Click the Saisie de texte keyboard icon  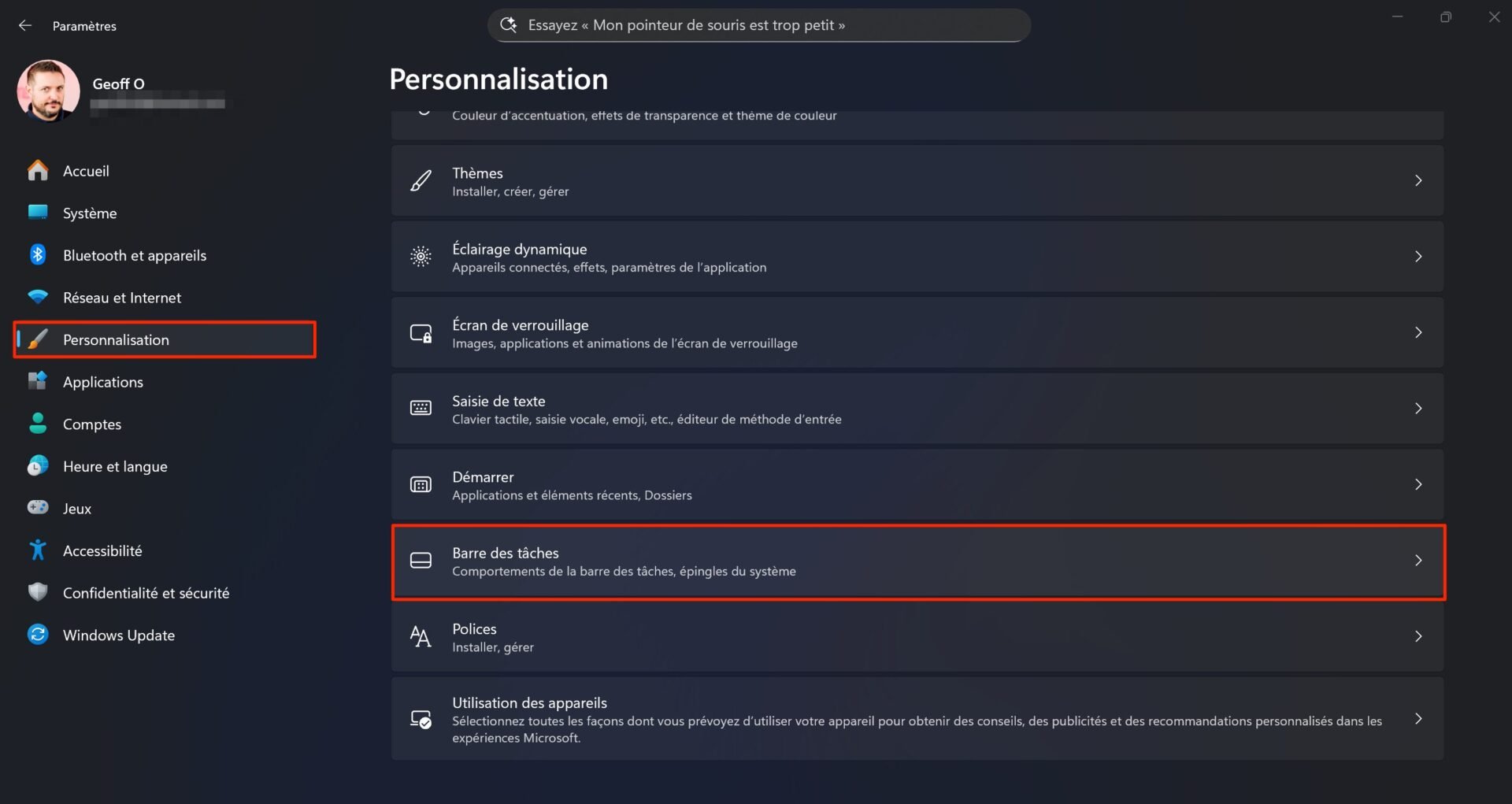[x=421, y=408]
